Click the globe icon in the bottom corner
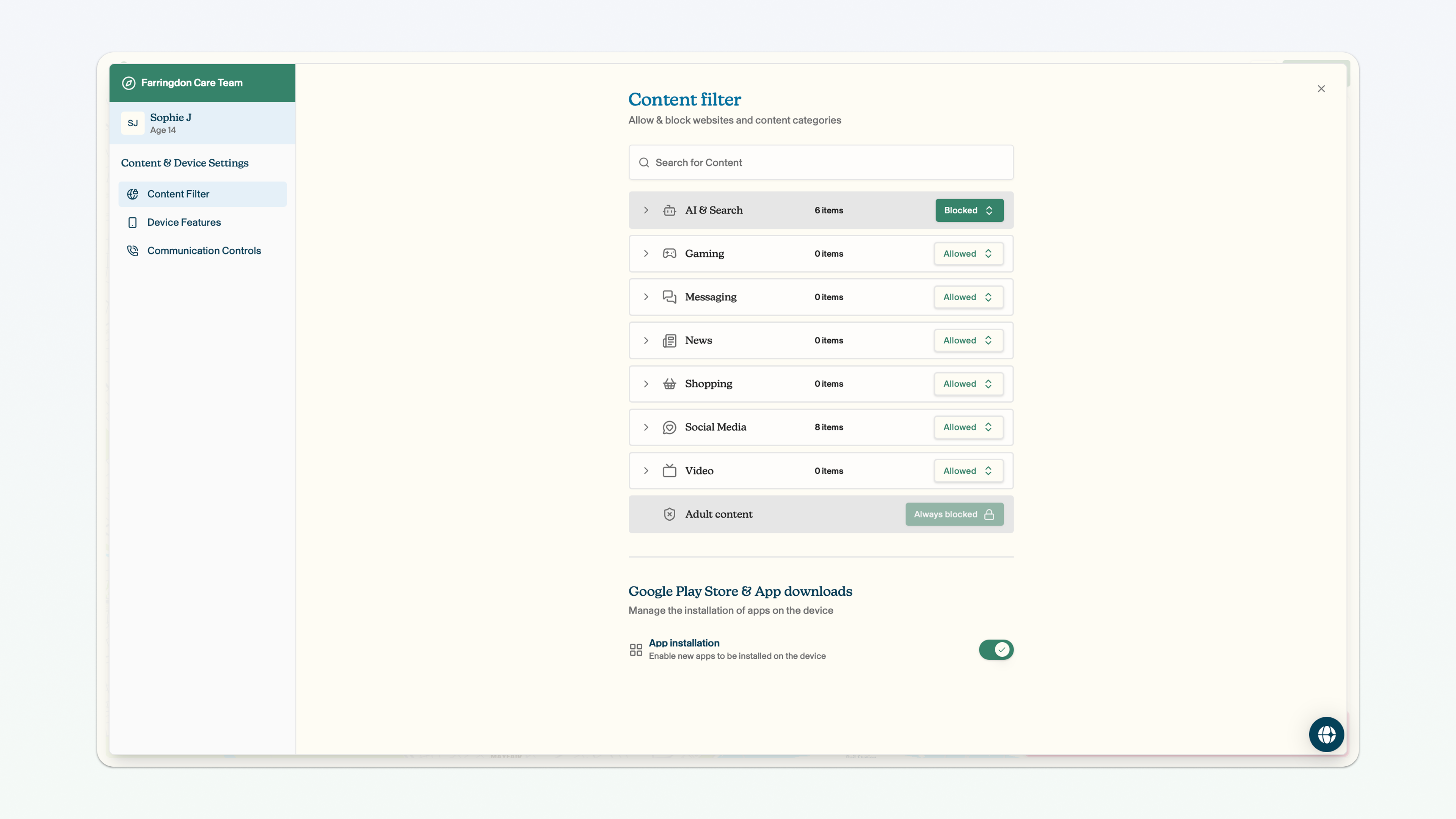The width and height of the screenshot is (1456, 819). click(1326, 734)
